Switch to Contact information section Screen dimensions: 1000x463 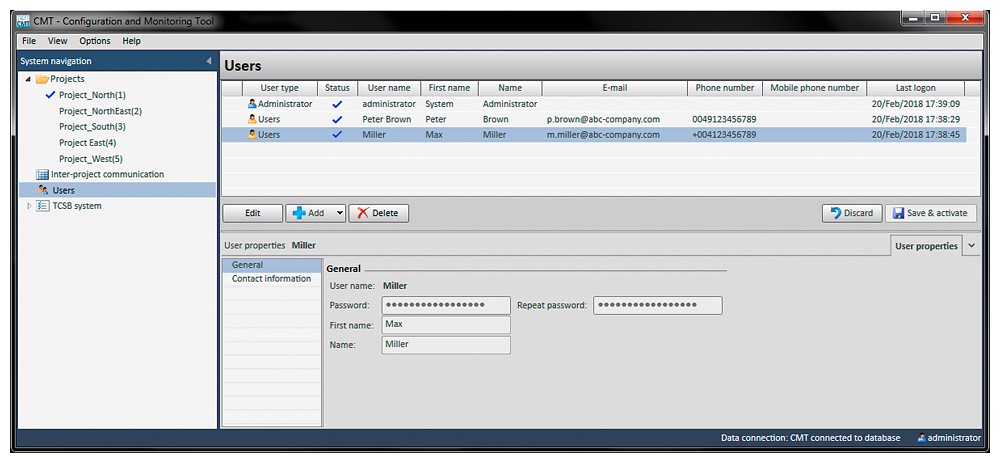pos(271,279)
